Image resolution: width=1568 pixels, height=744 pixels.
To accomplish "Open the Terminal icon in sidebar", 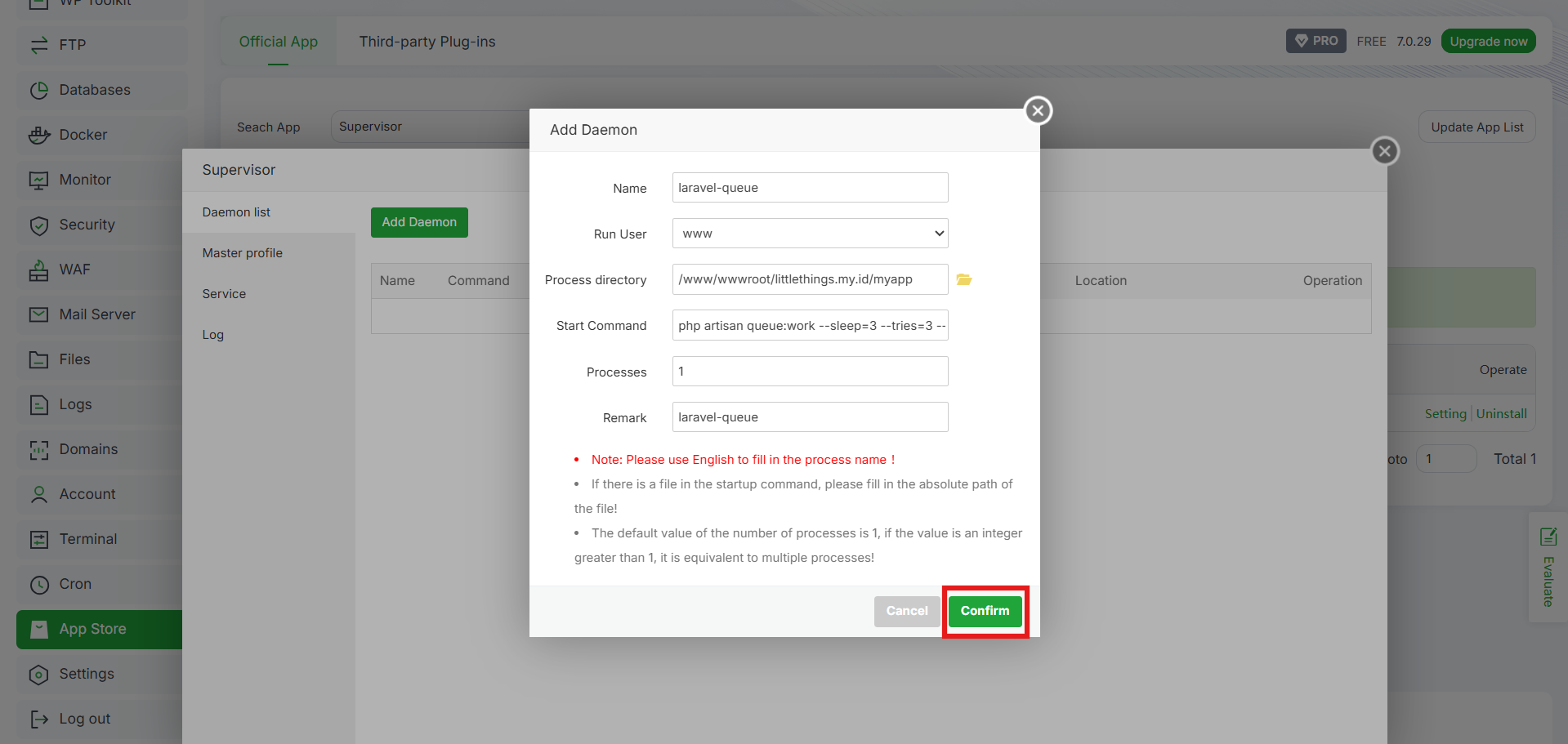I will pyautogui.click(x=38, y=539).
